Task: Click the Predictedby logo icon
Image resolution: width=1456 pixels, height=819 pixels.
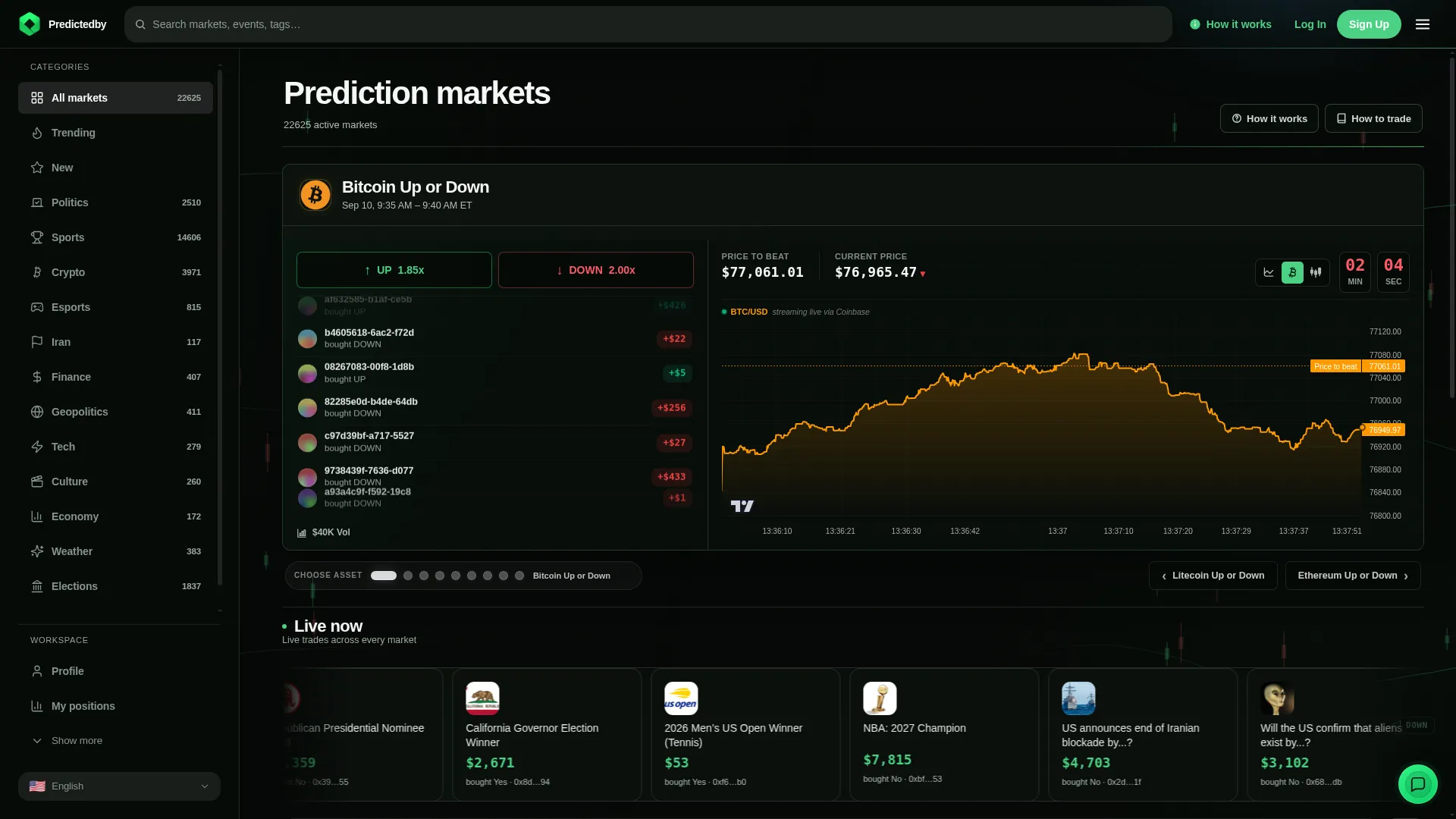Action: [30, 24]
